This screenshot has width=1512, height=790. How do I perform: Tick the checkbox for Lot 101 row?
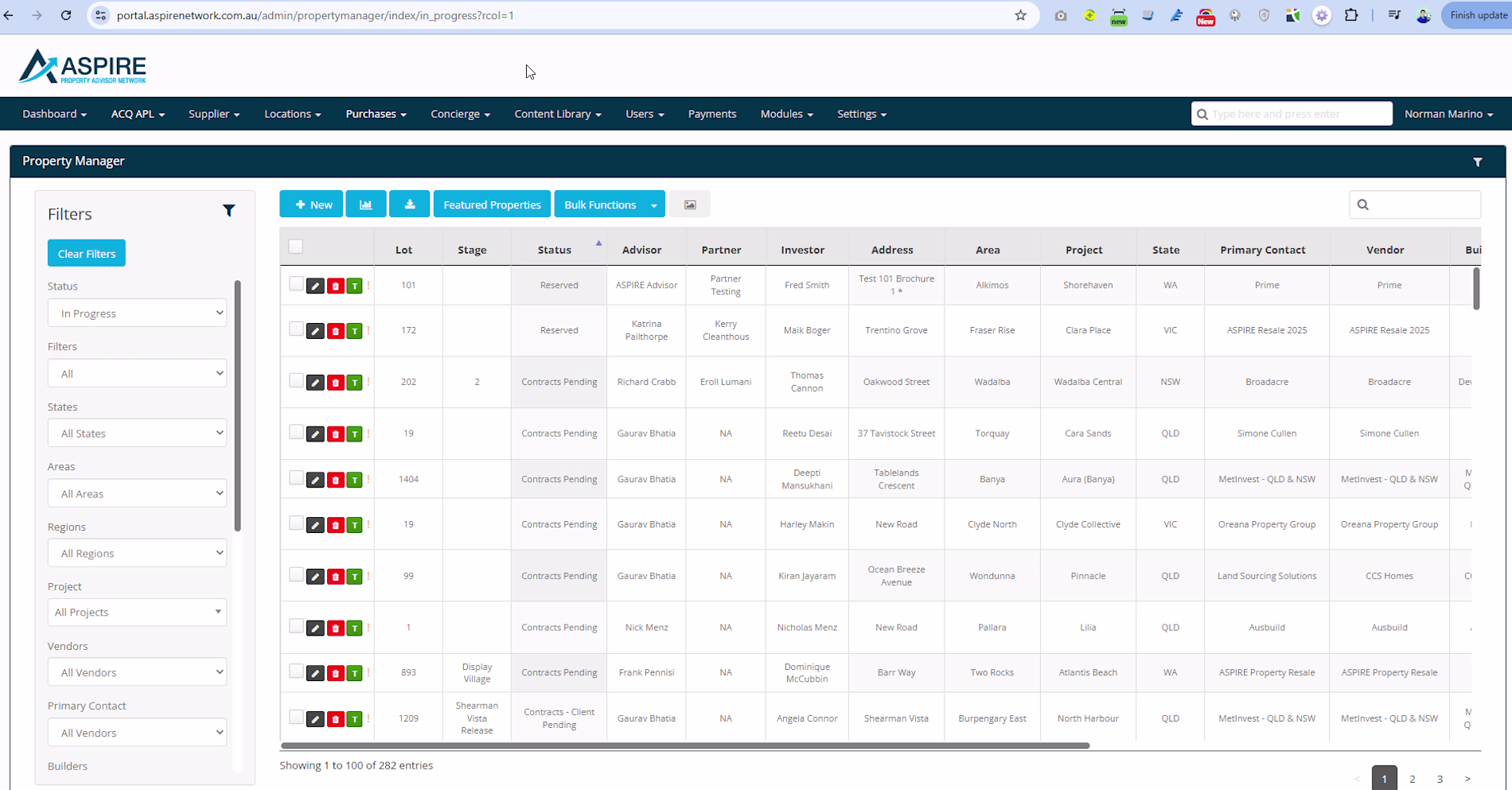pyautogui.click(x=296, y=284)
